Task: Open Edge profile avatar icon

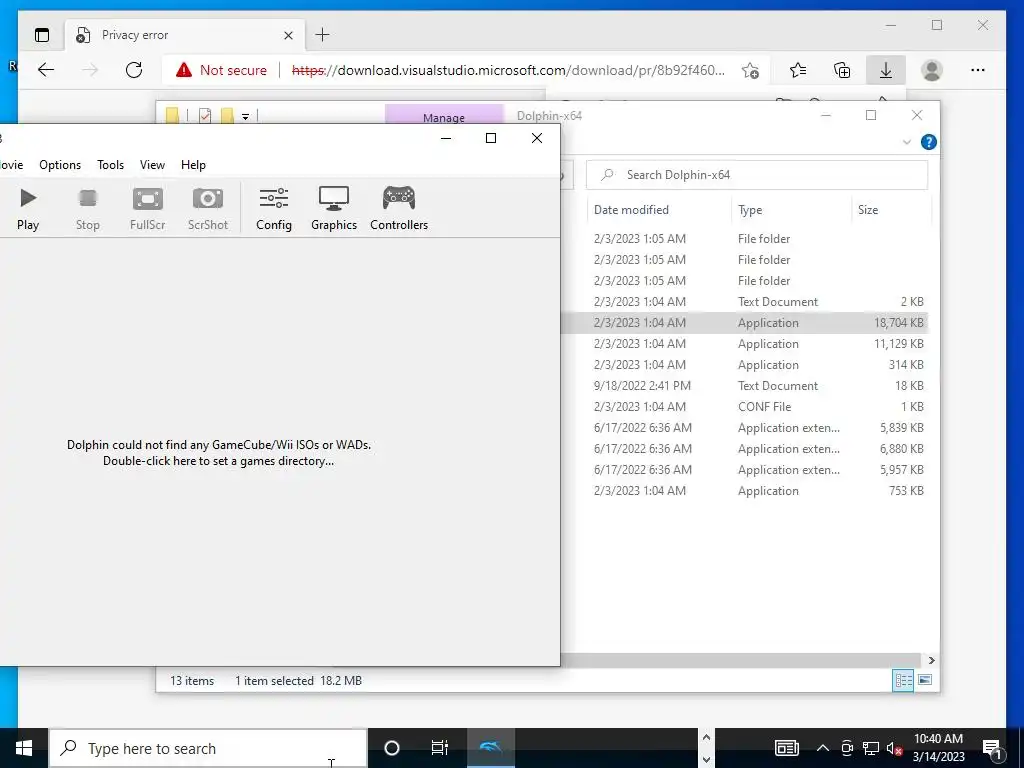Action: [932, 70]
